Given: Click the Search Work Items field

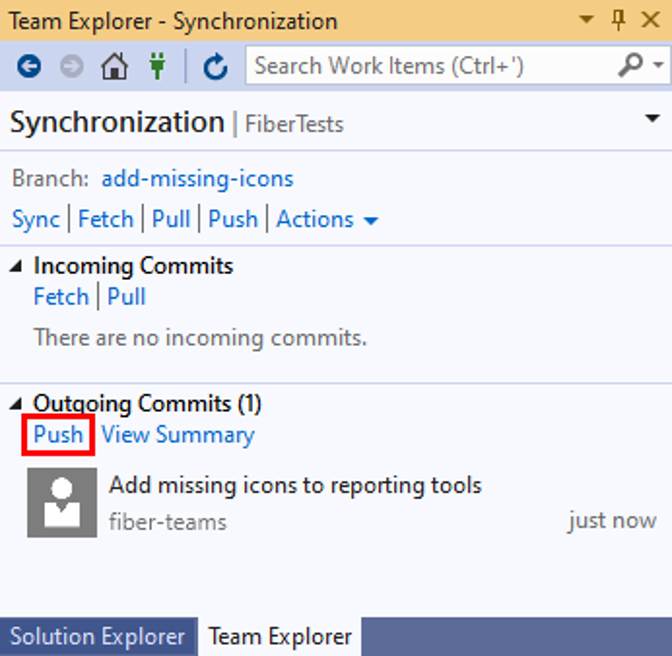Looking at the screenshot, I should point(430,67).
